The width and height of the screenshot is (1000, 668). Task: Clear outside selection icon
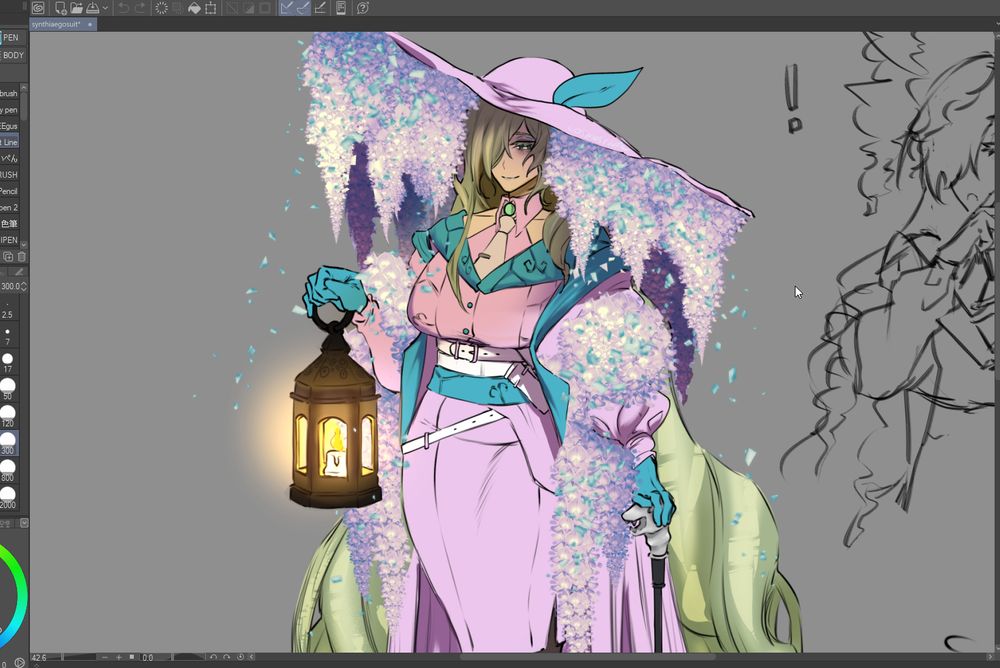coord(177,8)
